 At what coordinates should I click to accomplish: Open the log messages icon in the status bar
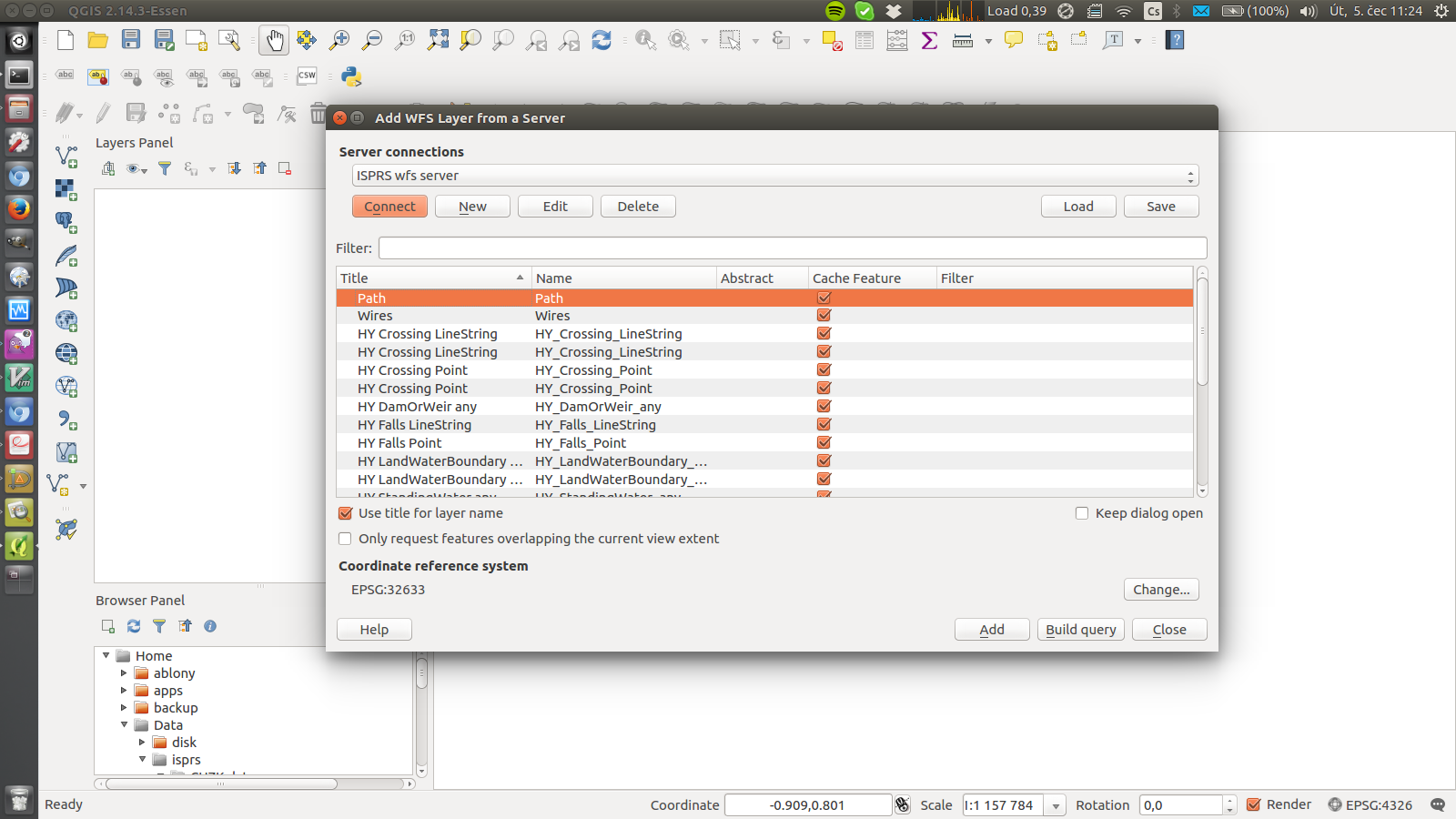pos(1438,804)
